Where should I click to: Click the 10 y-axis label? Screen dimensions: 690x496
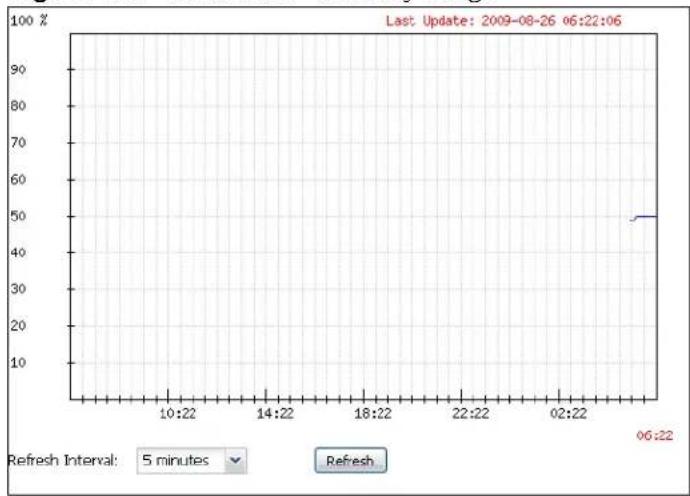[x=18, y=363]
